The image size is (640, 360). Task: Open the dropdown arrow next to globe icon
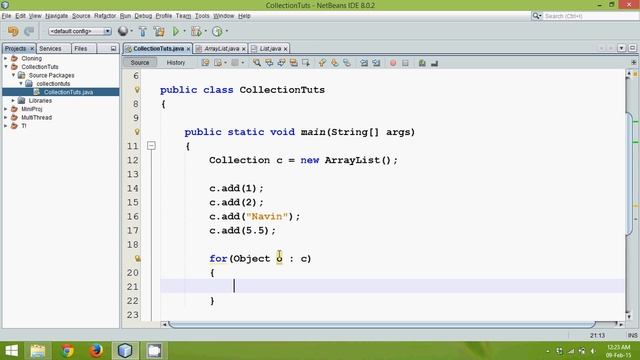(131, 31)
